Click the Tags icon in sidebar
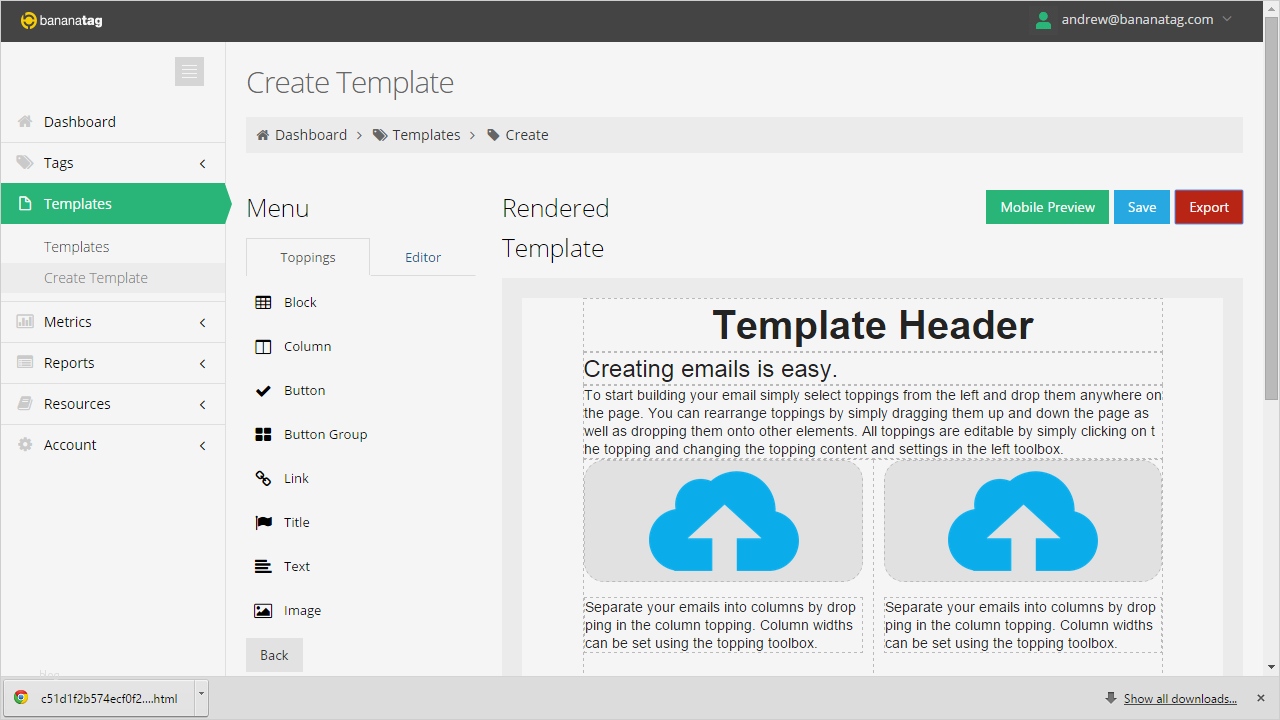Viewport: 1280px width, 720px height. click(x=25, y=162)
